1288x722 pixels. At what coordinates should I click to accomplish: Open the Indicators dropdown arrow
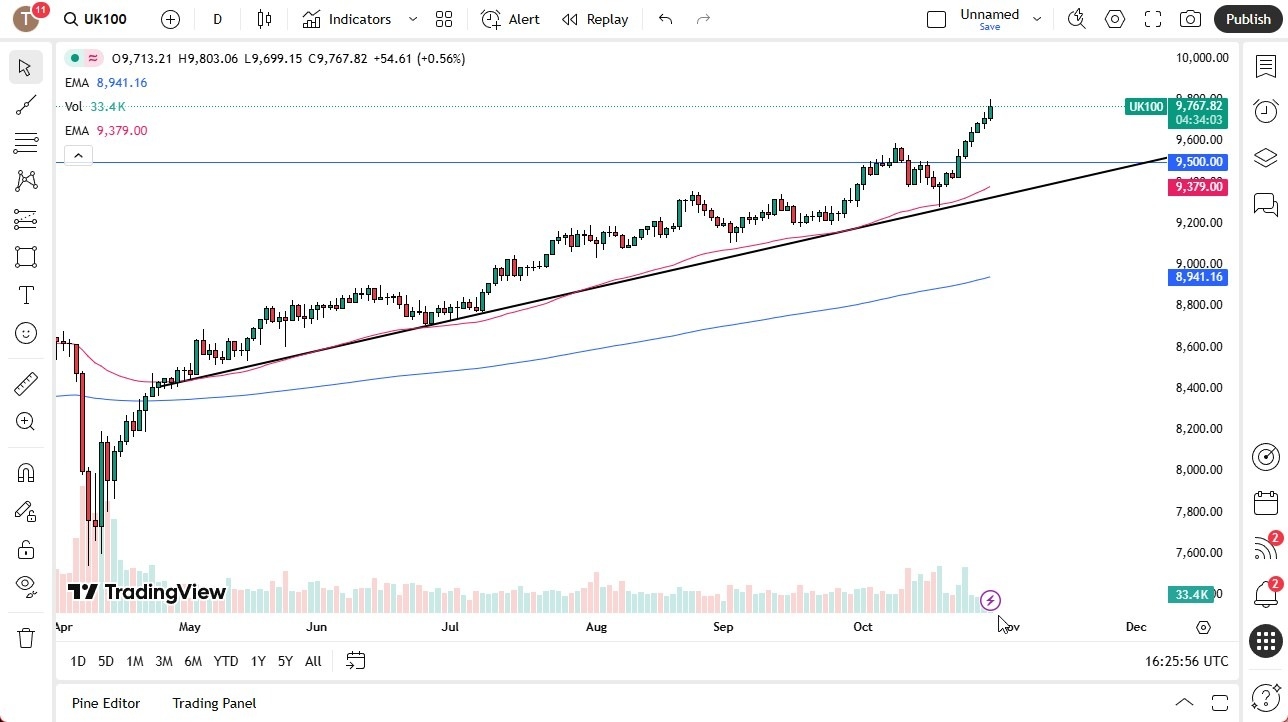click(412, 19)
